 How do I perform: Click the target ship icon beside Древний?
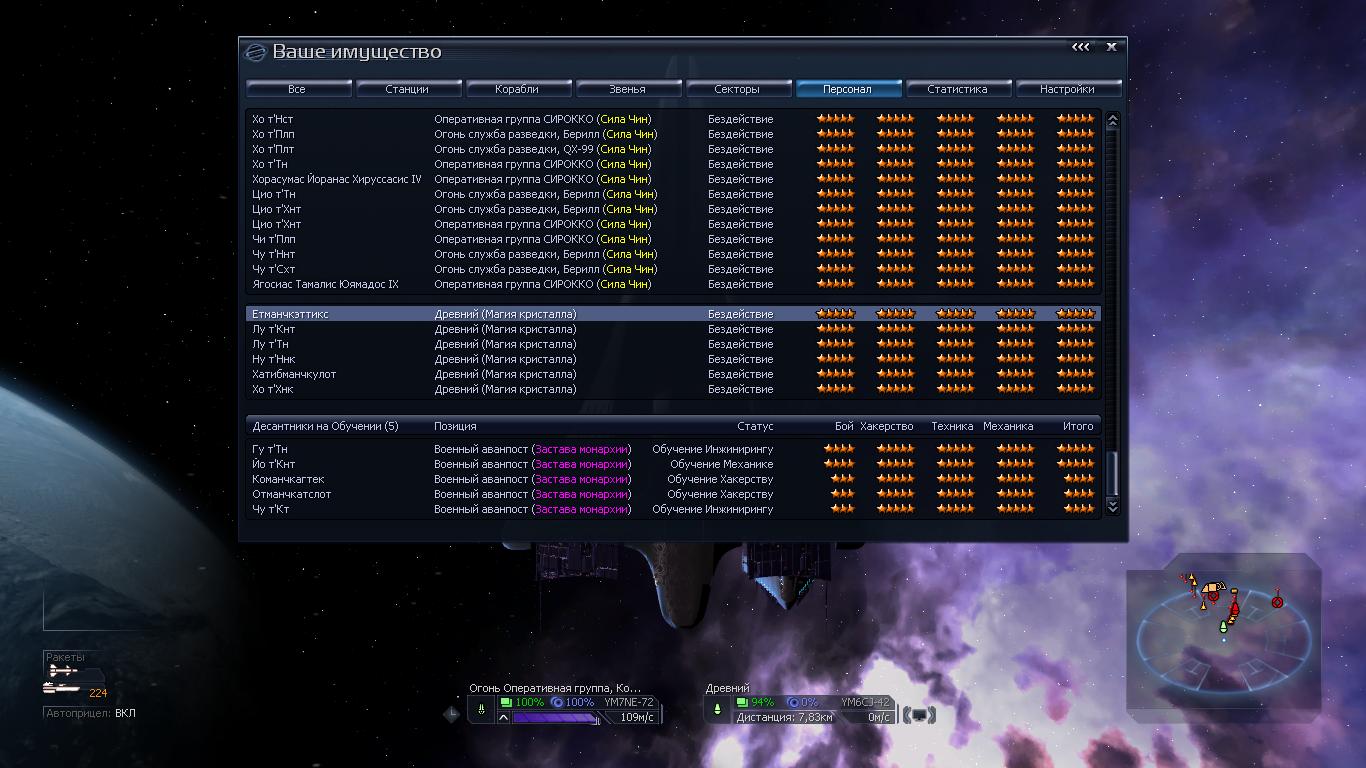pyautogui.click(x=717, y=709)
